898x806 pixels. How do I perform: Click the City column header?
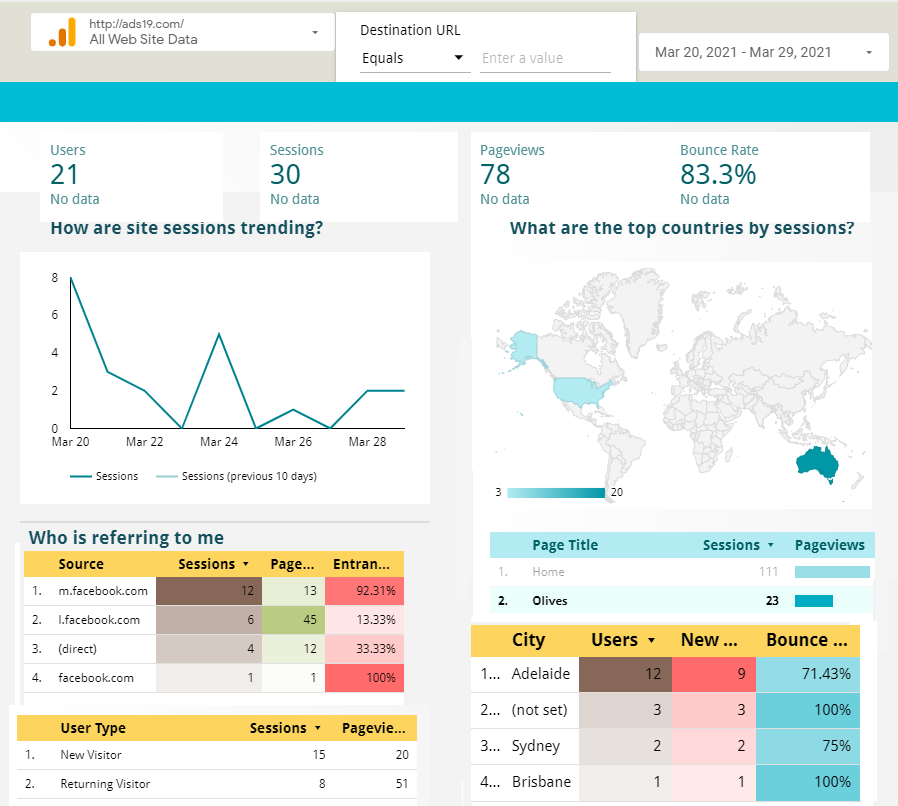pyautogui.click(x=528, y=640)
